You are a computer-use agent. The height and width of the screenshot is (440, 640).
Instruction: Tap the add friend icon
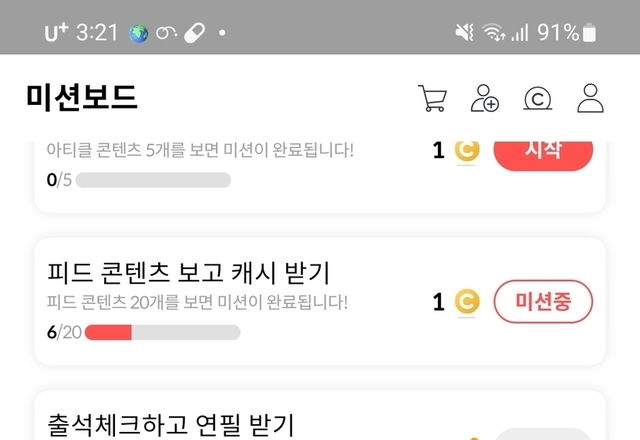pos(485,98)
